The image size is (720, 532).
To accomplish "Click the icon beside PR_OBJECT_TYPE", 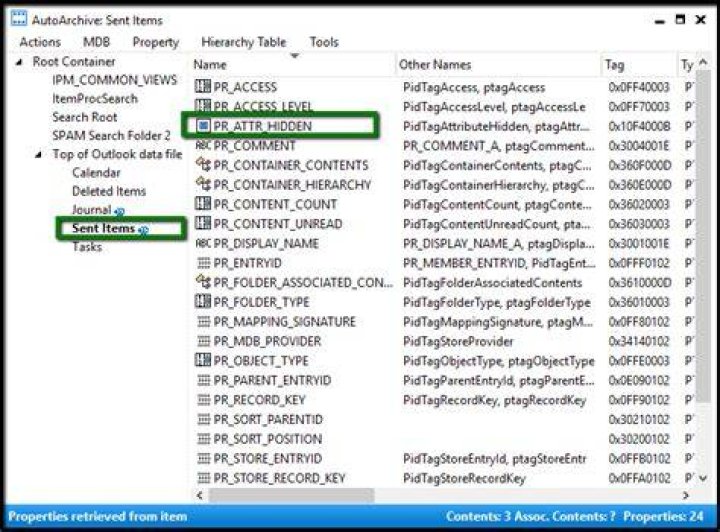I will (x=203, y=360).
